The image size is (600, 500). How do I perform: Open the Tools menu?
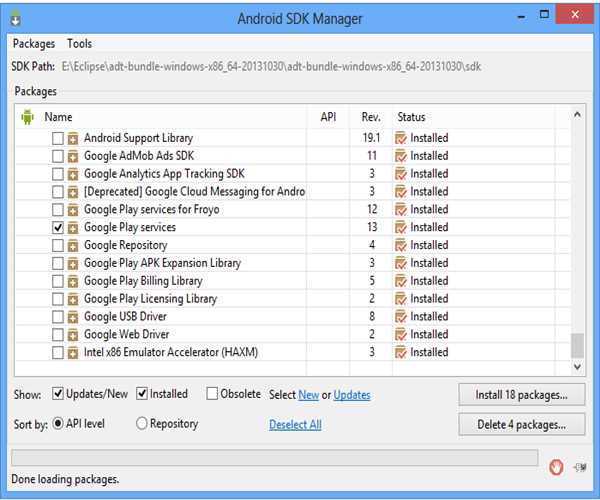(79, 44)
